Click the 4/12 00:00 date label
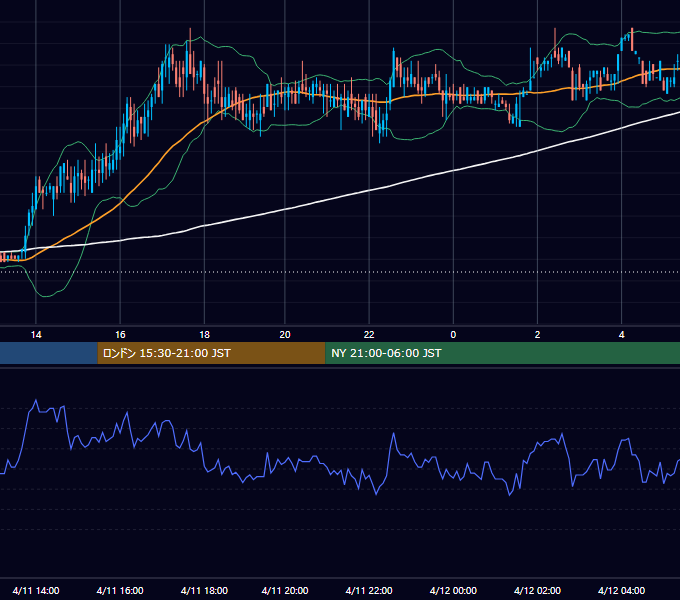The width and height of the screenshot is (680, 600). pyautogui.click(x=453, y=590)
